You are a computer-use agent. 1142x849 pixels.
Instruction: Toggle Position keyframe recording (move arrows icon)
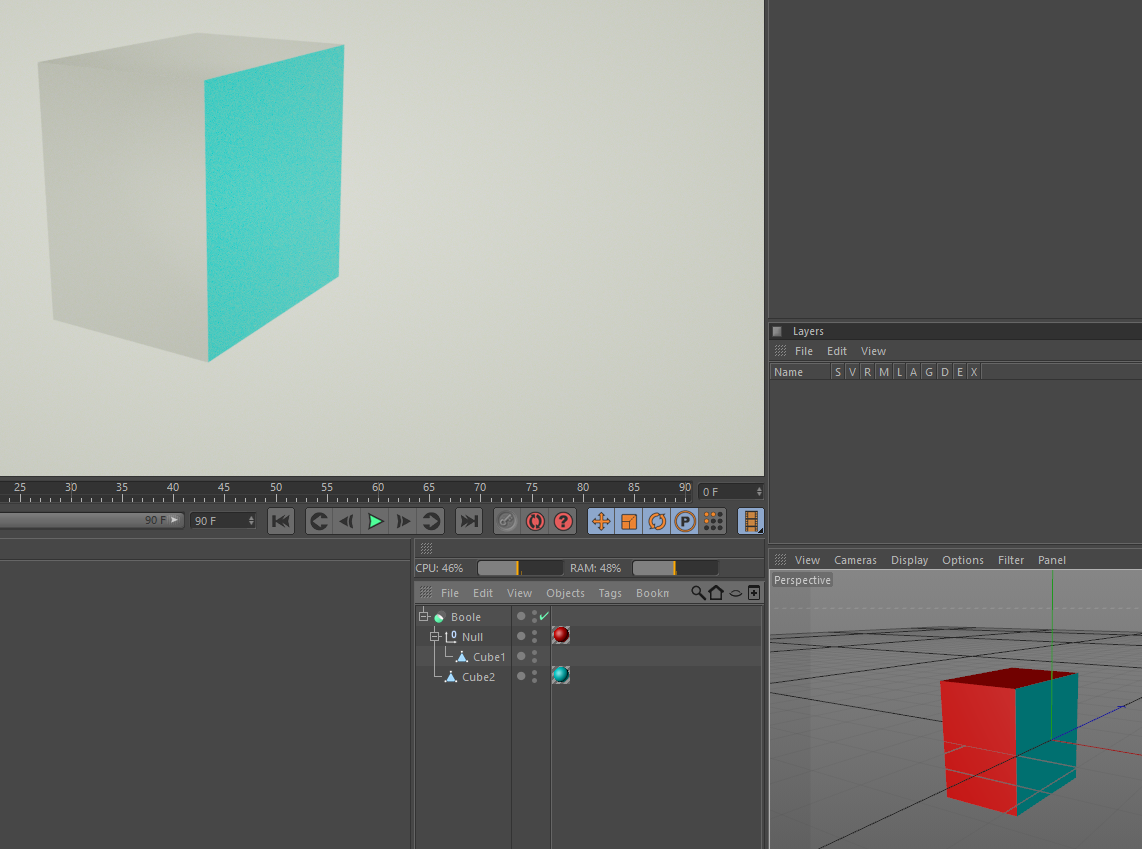tap(601, 521)
